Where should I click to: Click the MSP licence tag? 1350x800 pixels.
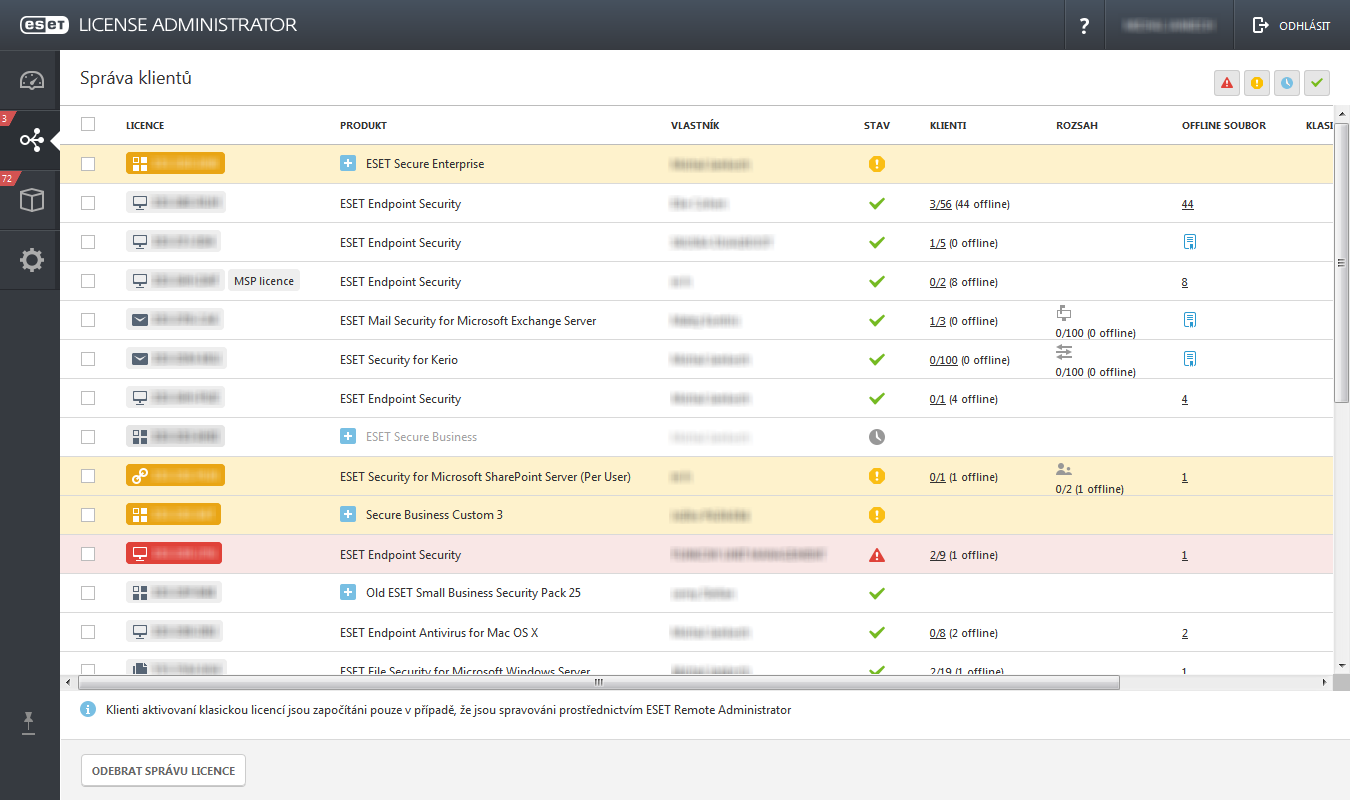tap(264, 281)
